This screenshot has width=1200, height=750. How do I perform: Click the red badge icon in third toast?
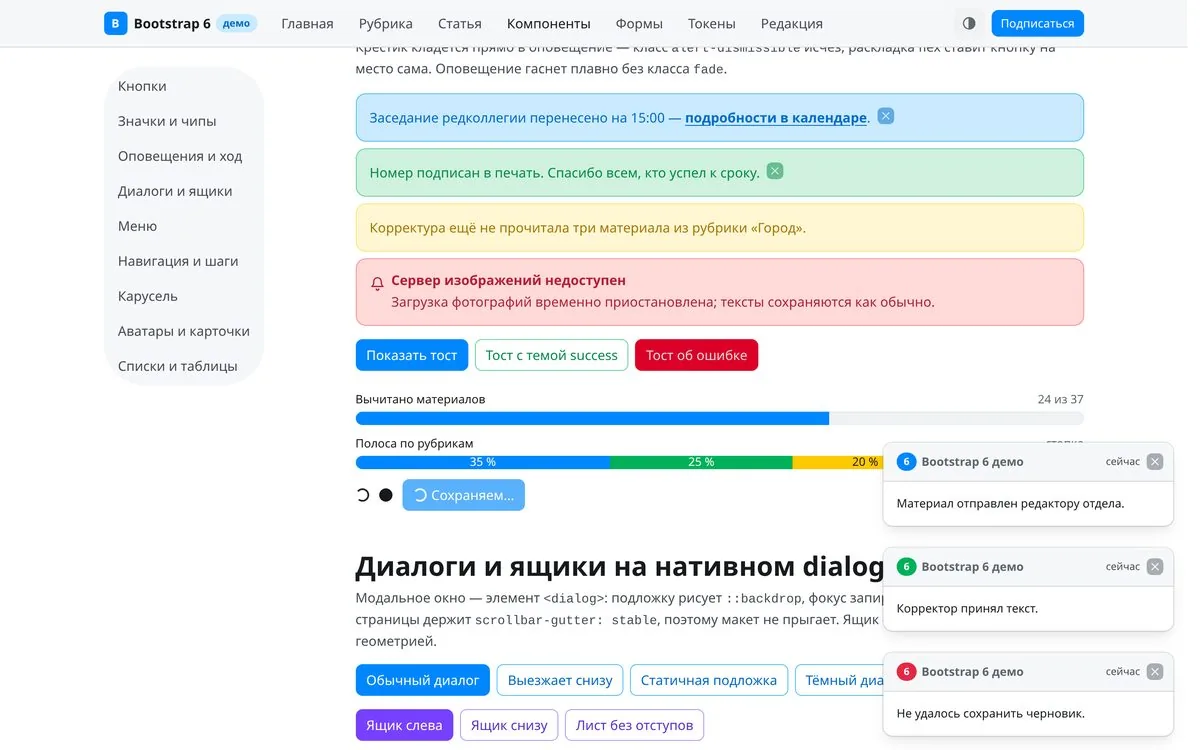click(x=906, y=672)
